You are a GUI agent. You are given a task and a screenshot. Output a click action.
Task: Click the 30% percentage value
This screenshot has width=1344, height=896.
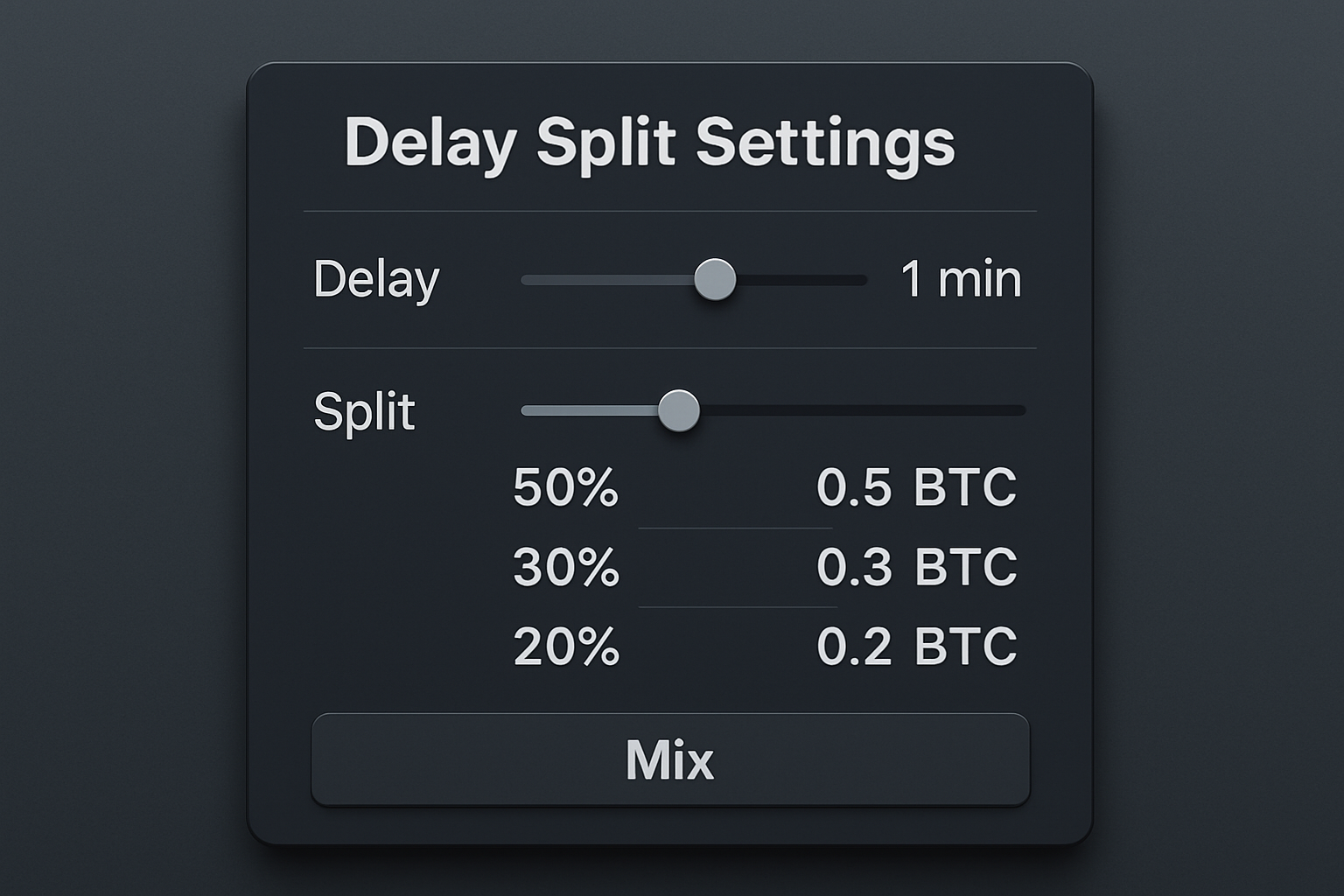point(567,567)
